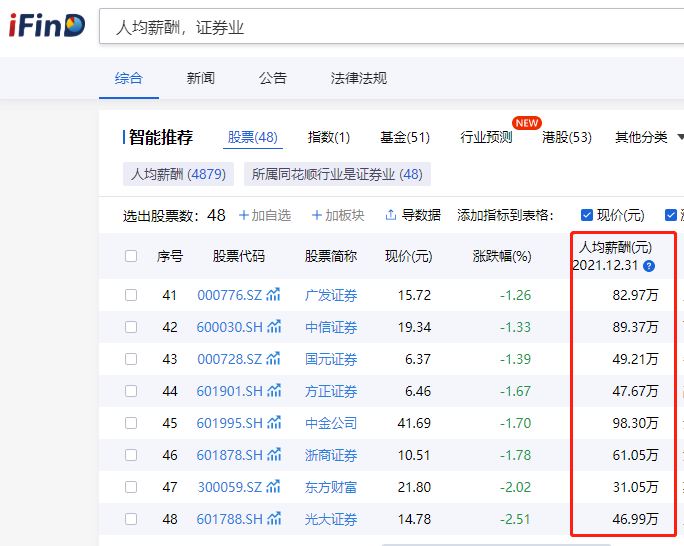Check the select-all checkbox in table header
Image resolution: width=684 pixels, height=546 pixels.
point(131,256)
